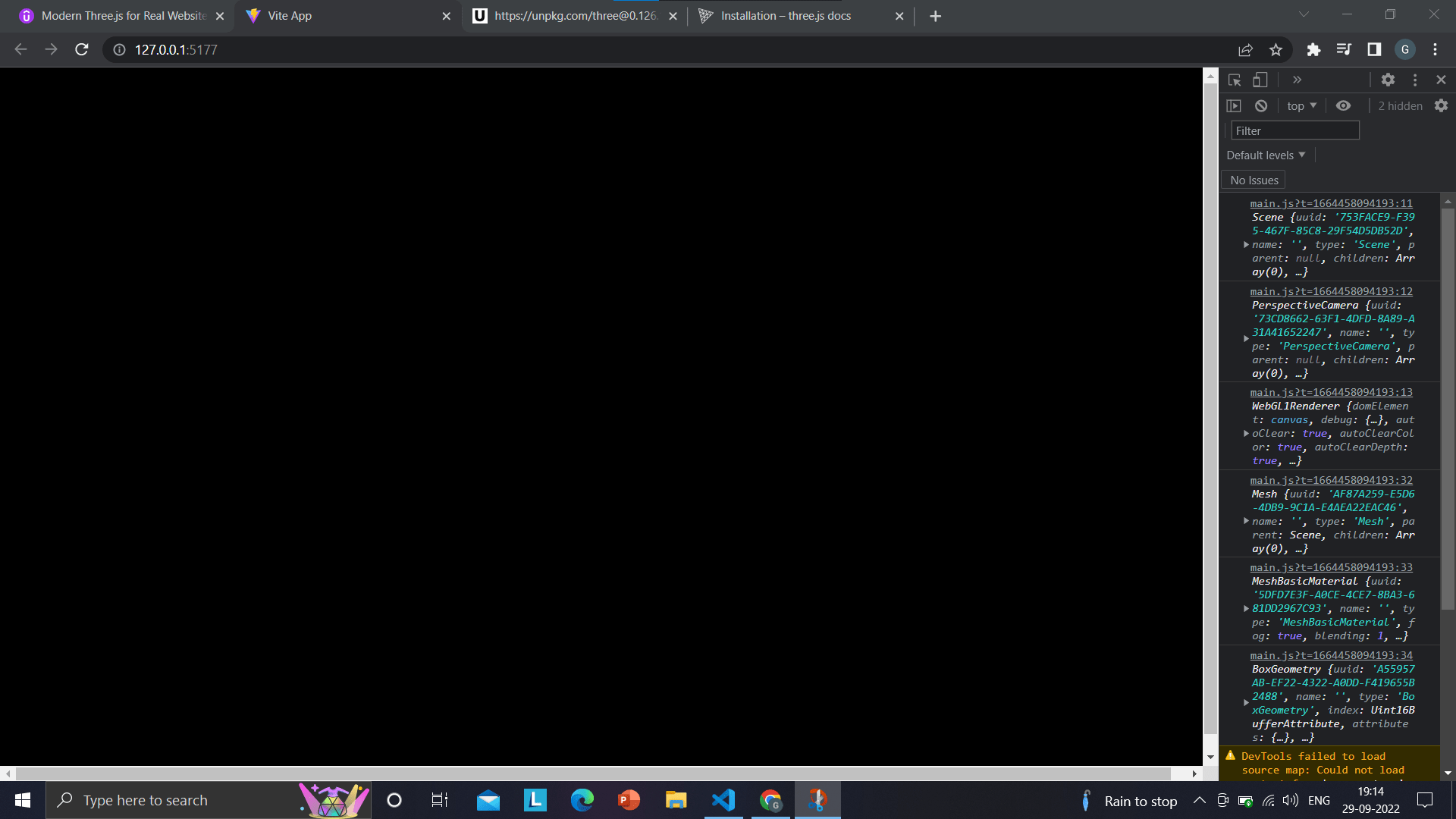This screenshot has height=819, width=1456.
Task: Open DevTools customize three-dot menu
Action: pos(1415,80)
